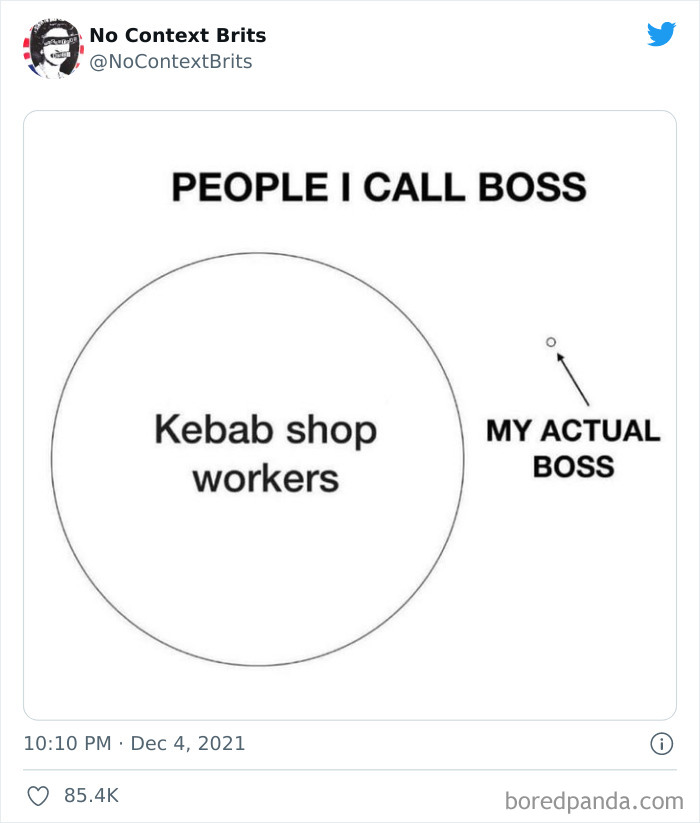Click the arrow pointing at the tiny circle
The image size is (700, 823).
(572, 378)
